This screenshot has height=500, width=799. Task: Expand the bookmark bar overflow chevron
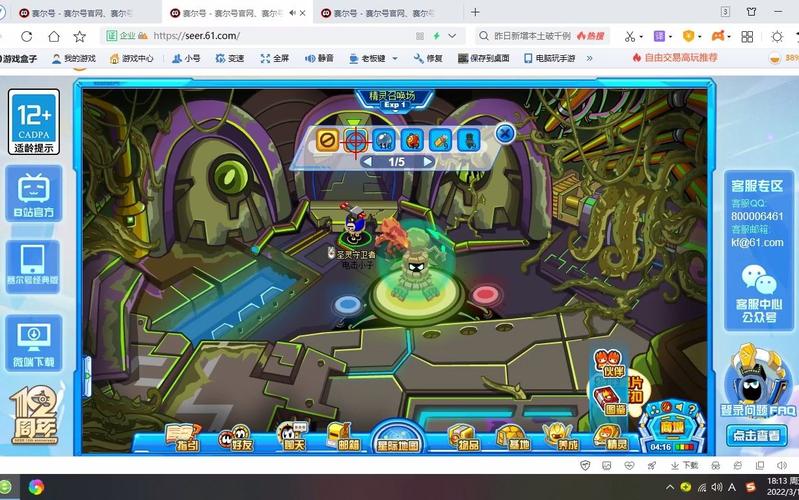coord(590,59)
